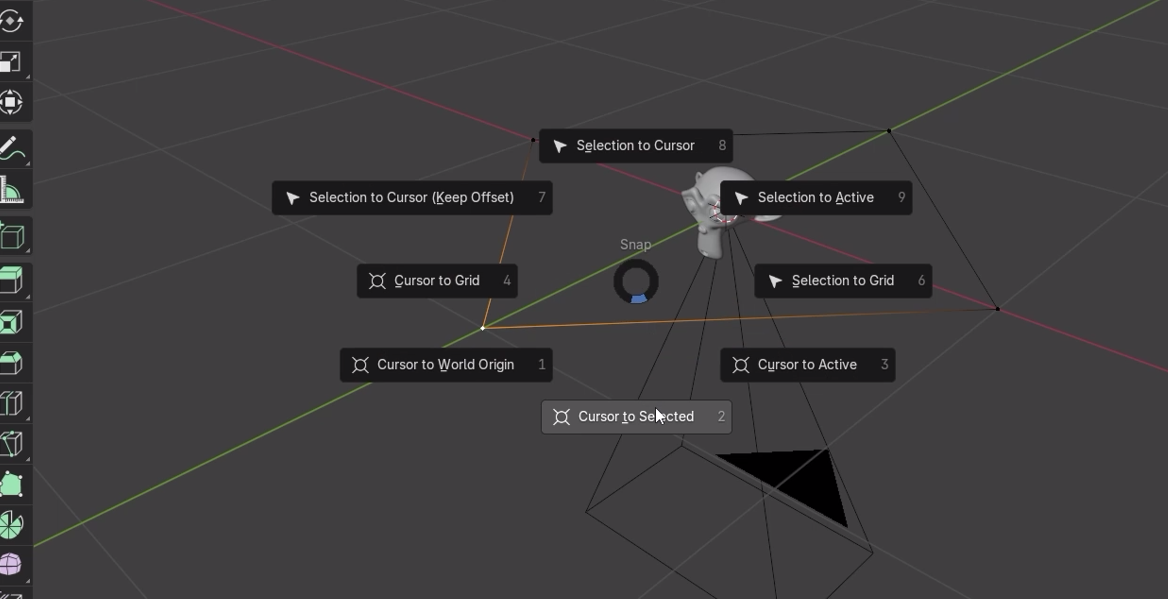1168x599 pixels.
Task: Select the Extrude Region tool
Action: point(11,281)
